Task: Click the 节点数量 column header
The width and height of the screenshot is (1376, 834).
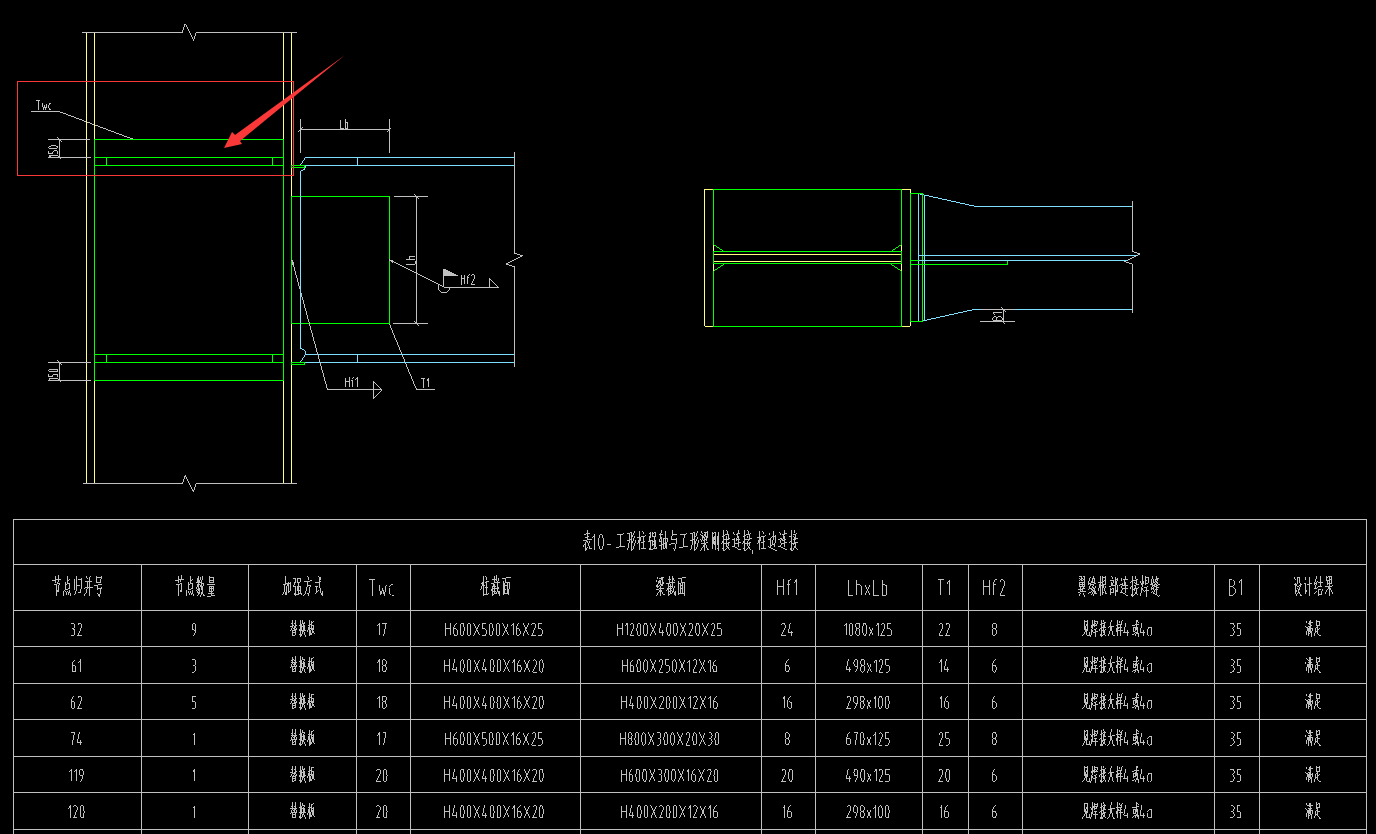Action: point(194,587)
